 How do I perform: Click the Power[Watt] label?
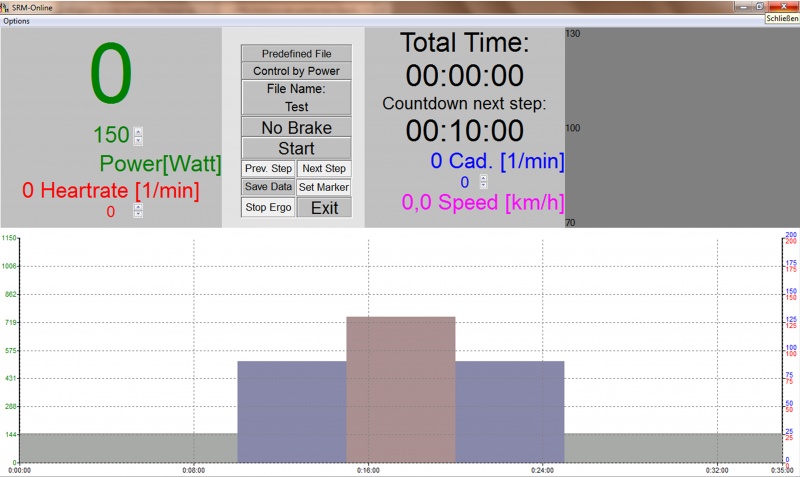(x=160, y=164)
